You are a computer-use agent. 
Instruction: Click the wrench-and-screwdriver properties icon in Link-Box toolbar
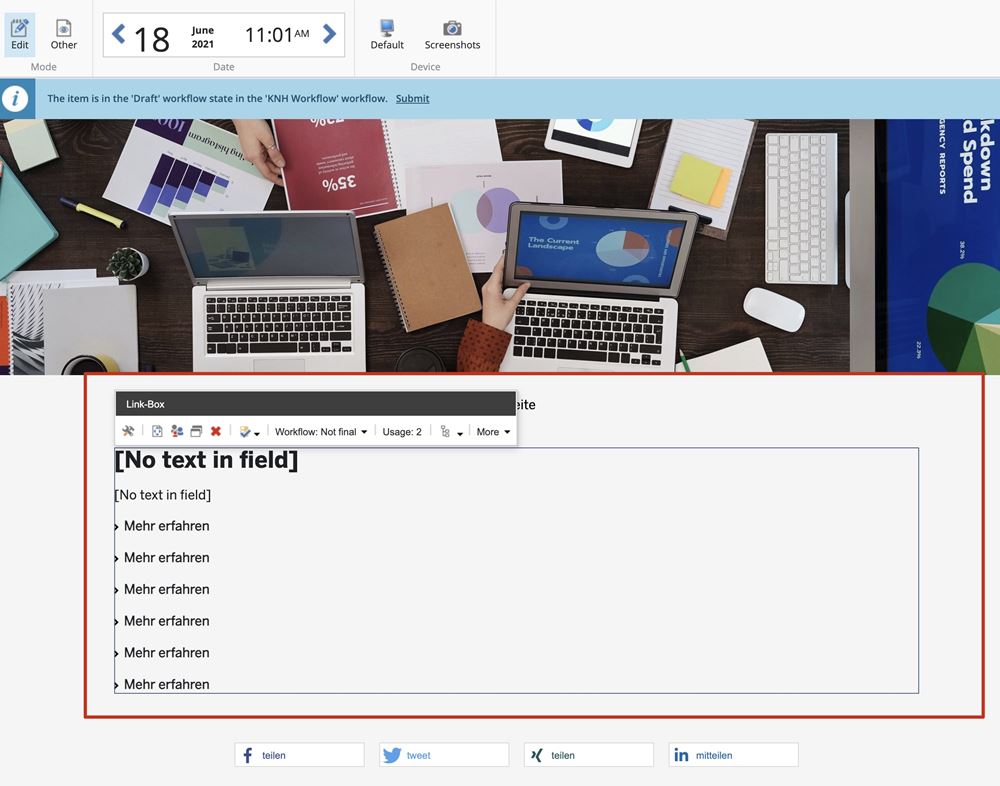[x=128, y=432]
